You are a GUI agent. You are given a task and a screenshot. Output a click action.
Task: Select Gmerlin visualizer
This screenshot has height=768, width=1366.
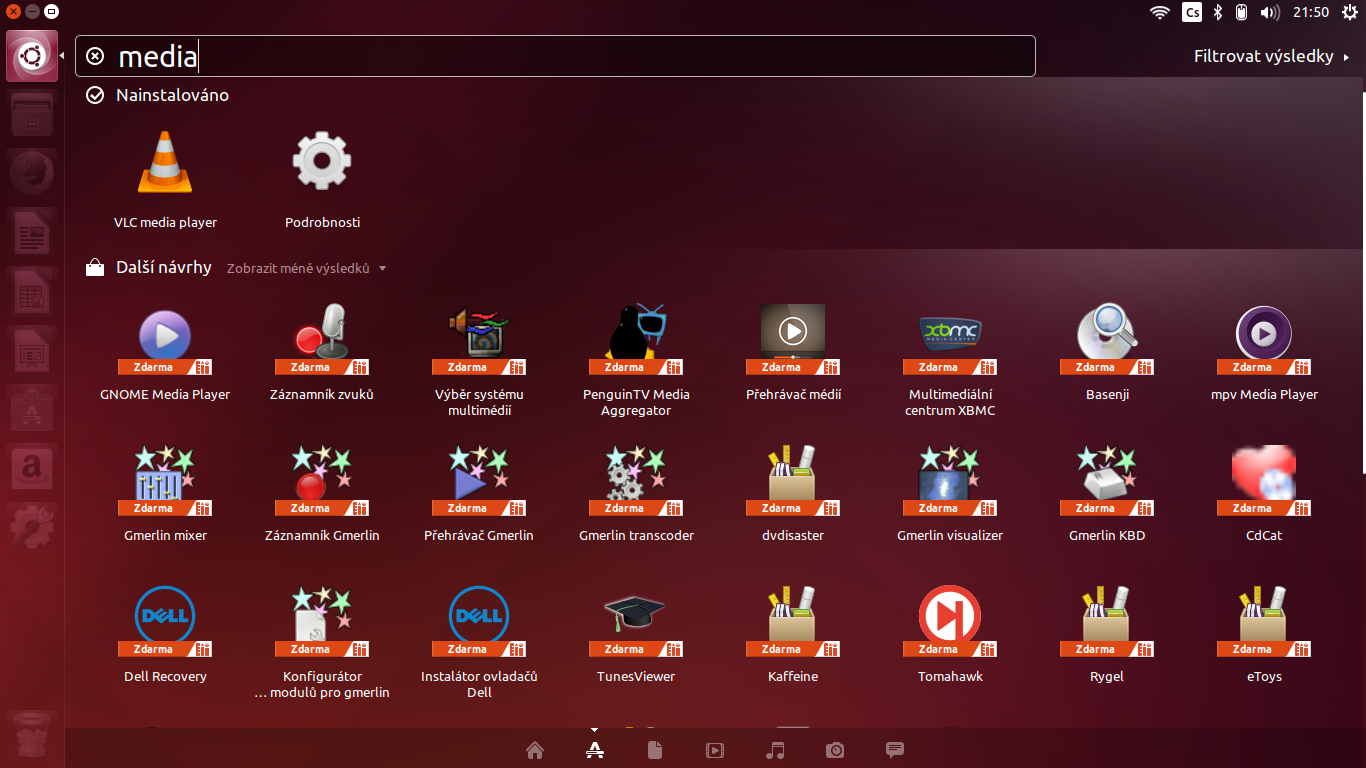click(950, 494)
